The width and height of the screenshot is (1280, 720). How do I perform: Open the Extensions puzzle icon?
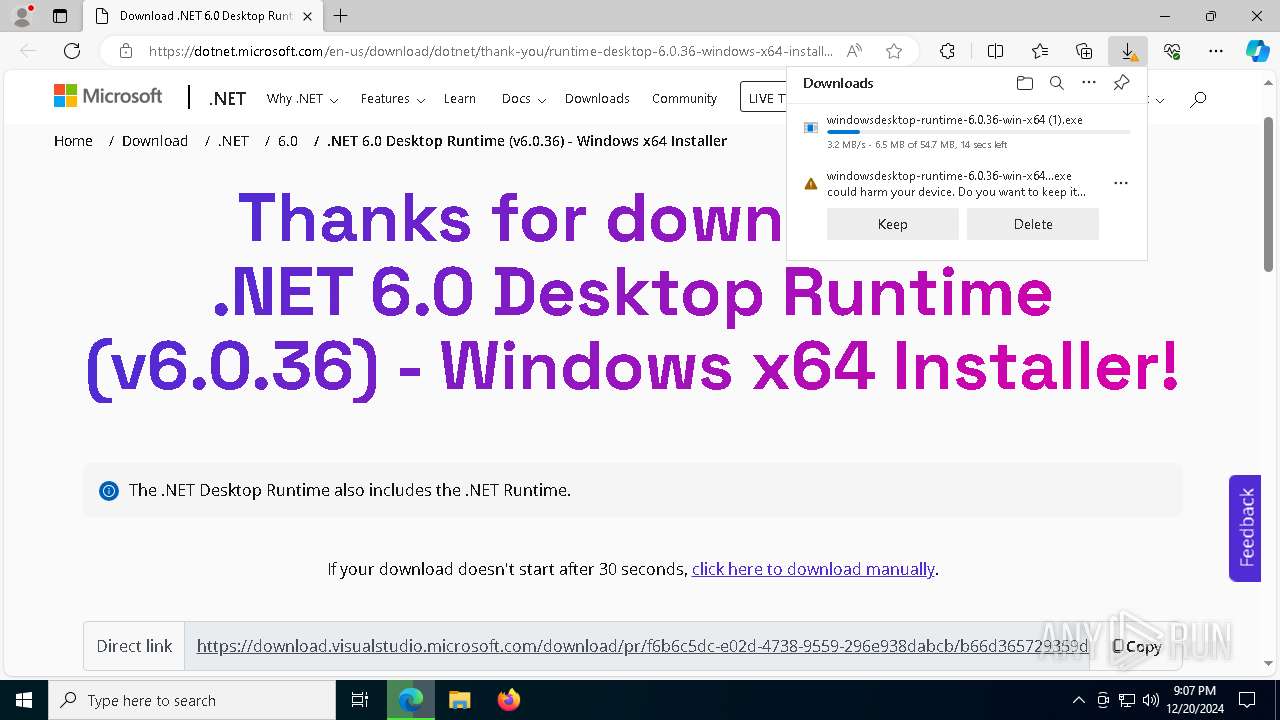point(947,51)
